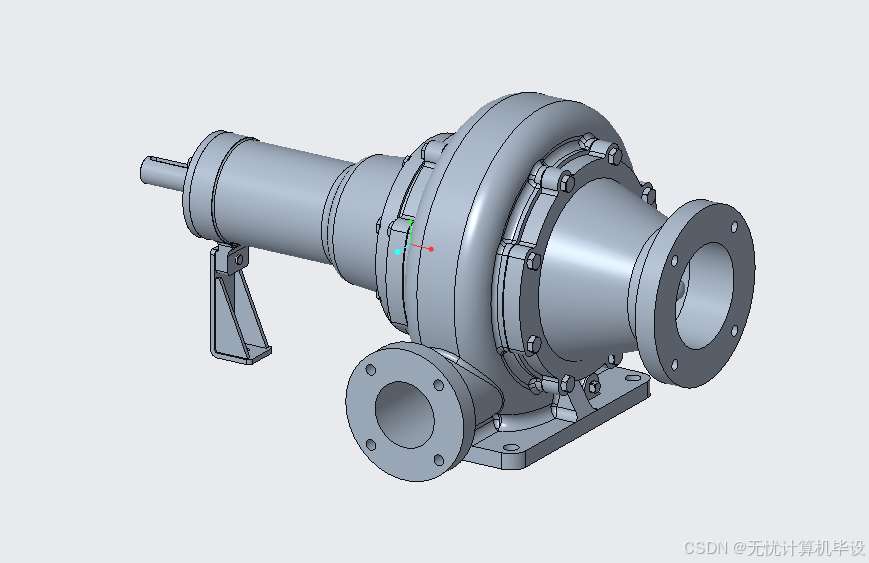Pick the protruding drive shaft end
869x563 pixels.
tap(162, 171)
